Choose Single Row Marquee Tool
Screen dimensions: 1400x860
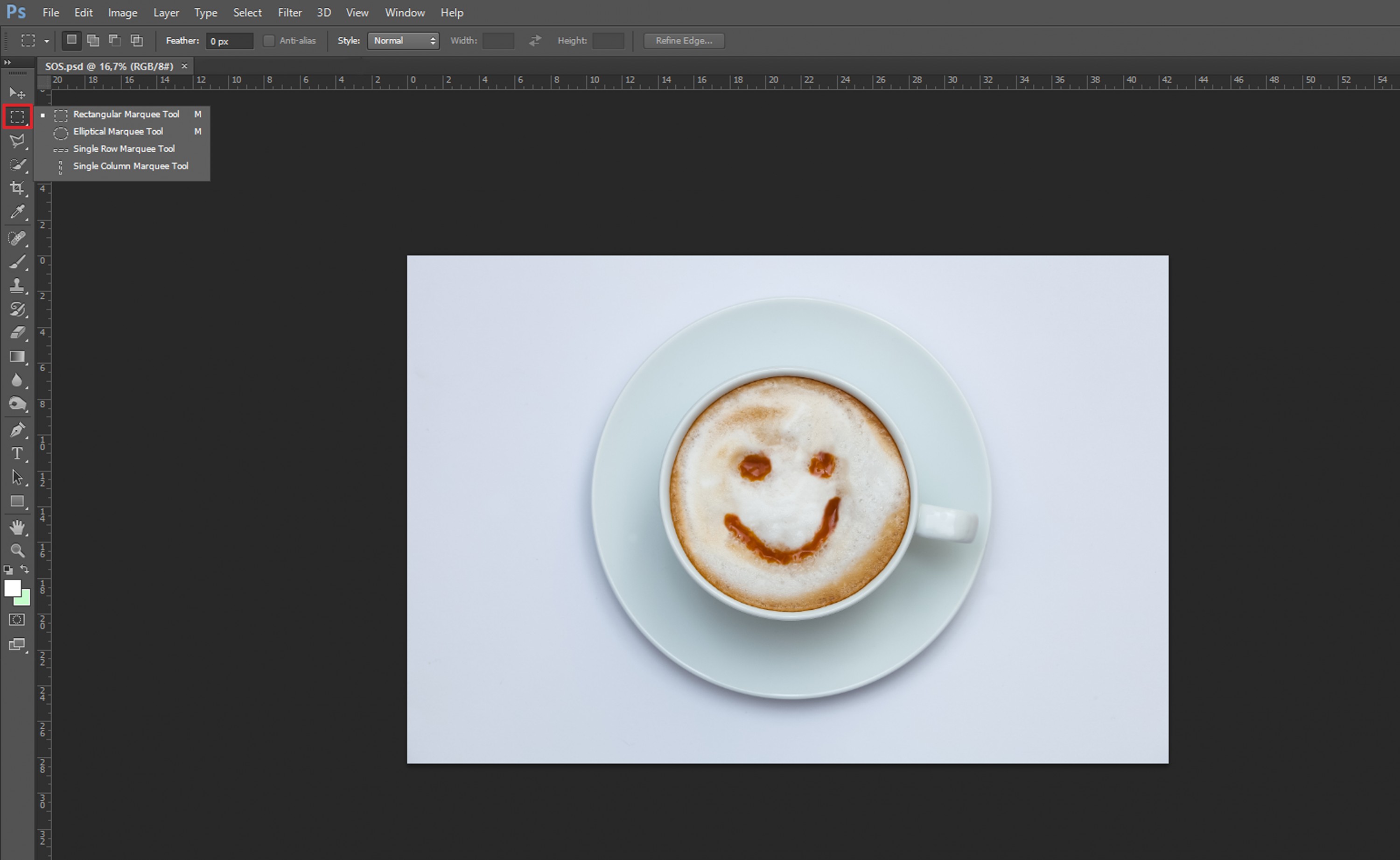click(122, 149)
